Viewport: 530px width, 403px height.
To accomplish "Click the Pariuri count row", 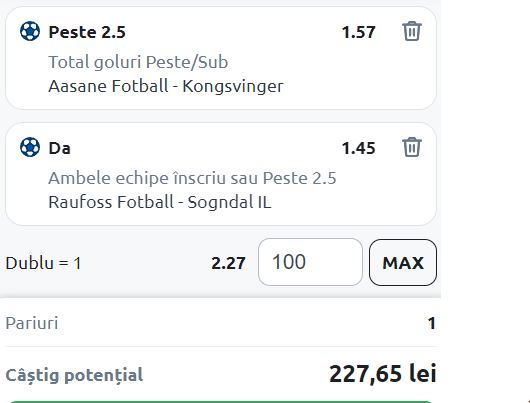I will pos(220,323).
